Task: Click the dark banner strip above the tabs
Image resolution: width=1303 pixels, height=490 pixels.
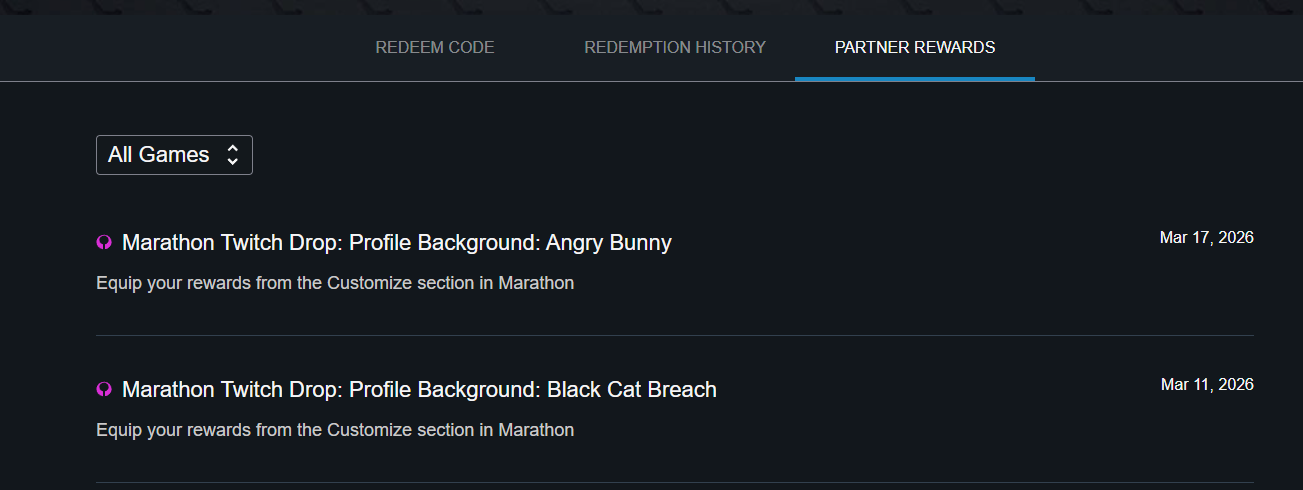Action: coord(651,7)
